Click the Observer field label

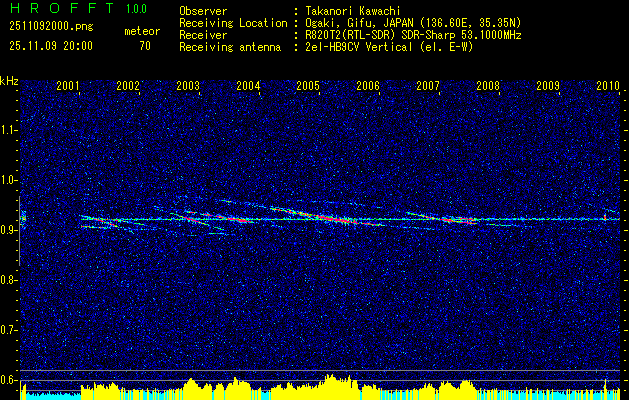point(203,11)
